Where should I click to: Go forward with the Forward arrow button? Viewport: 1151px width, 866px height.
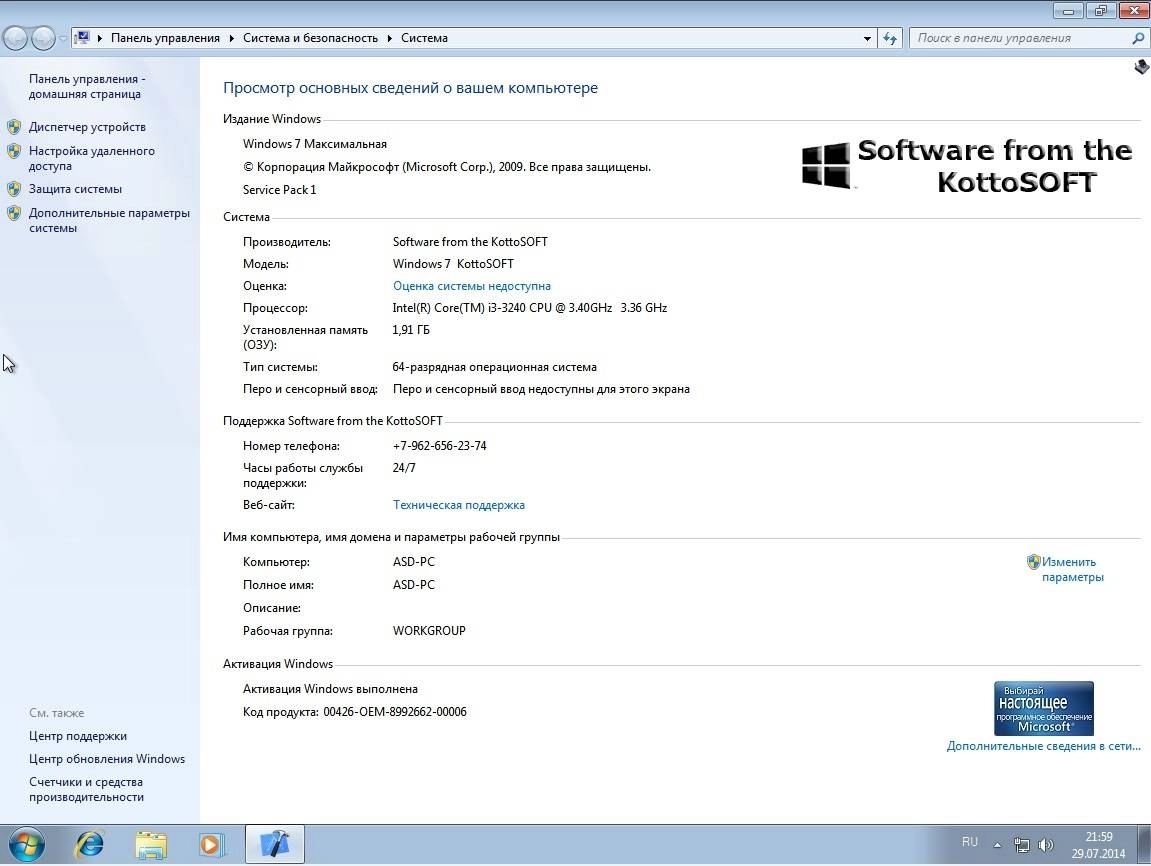coord(43,38)
